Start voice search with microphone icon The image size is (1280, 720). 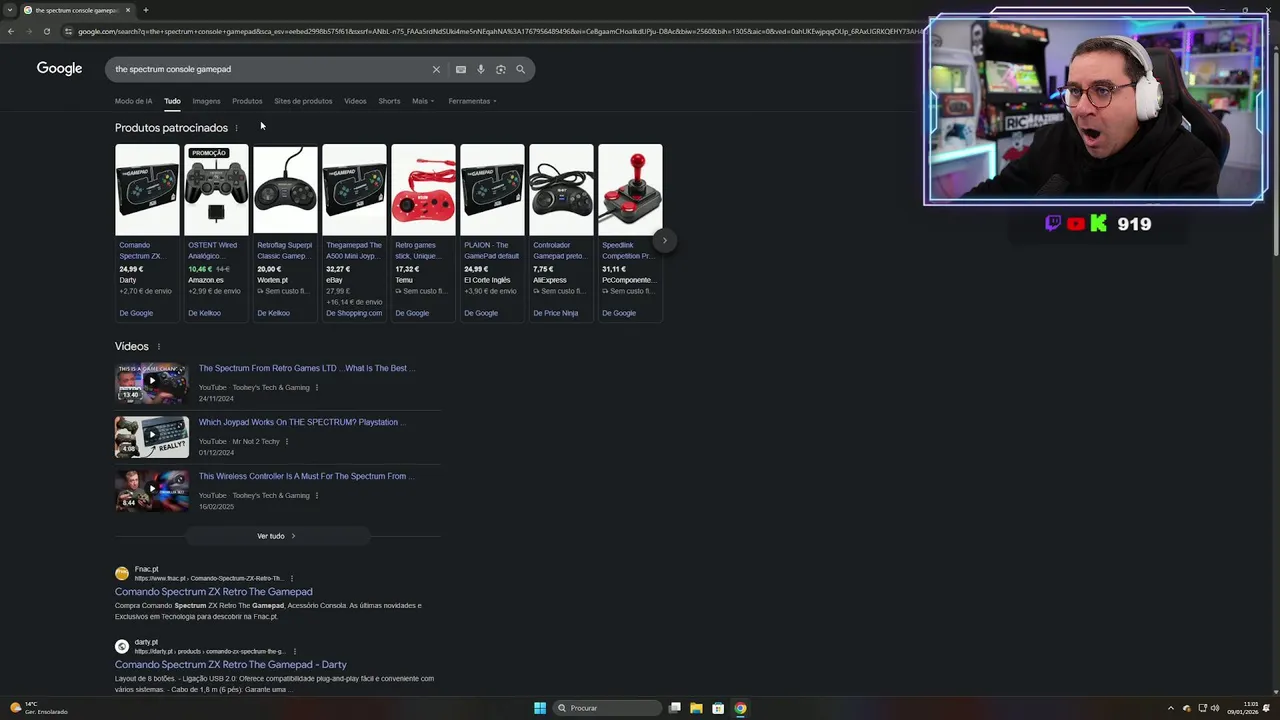pyautogui.click(x=481, y=69)
